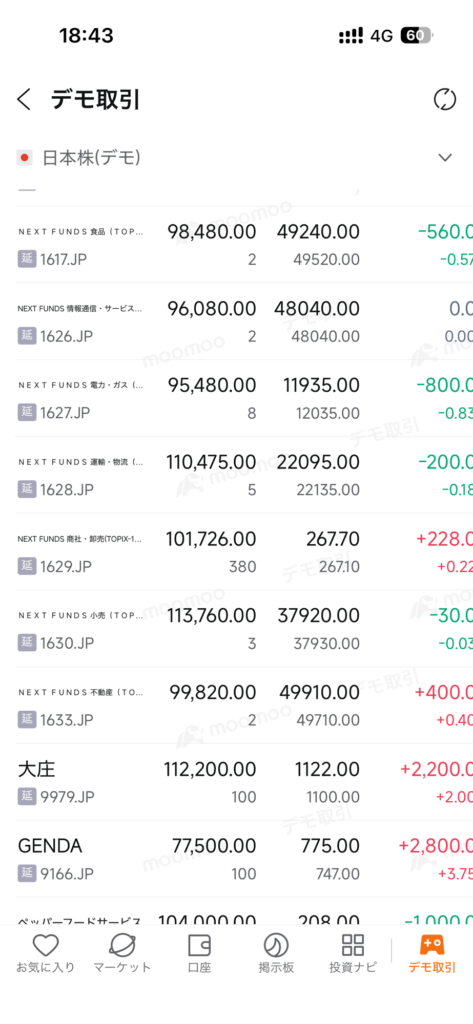Expand the 日本株(デモ) dropdown chevron
Viewport: 473px width, 1024px height.
coord(445,157)
